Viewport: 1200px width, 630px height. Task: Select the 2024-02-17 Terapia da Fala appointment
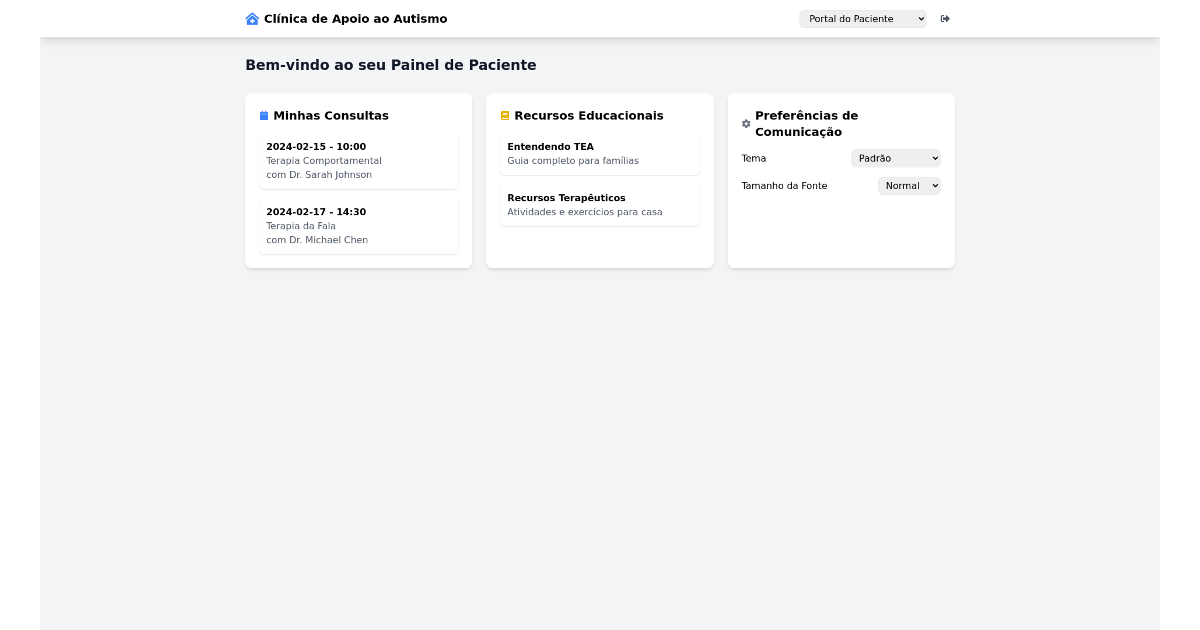point(358,226)
